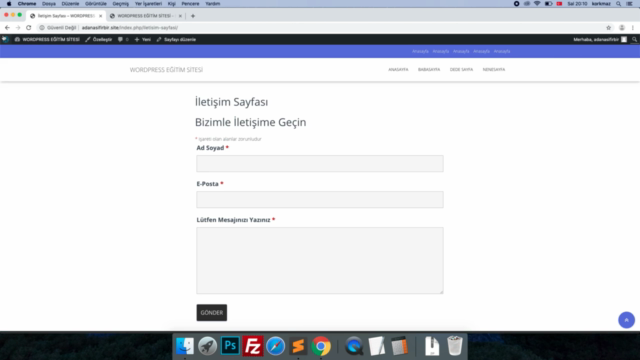Open the Finder icon in the dock
This screenshot has height=360, width=640.
[185, 346]
